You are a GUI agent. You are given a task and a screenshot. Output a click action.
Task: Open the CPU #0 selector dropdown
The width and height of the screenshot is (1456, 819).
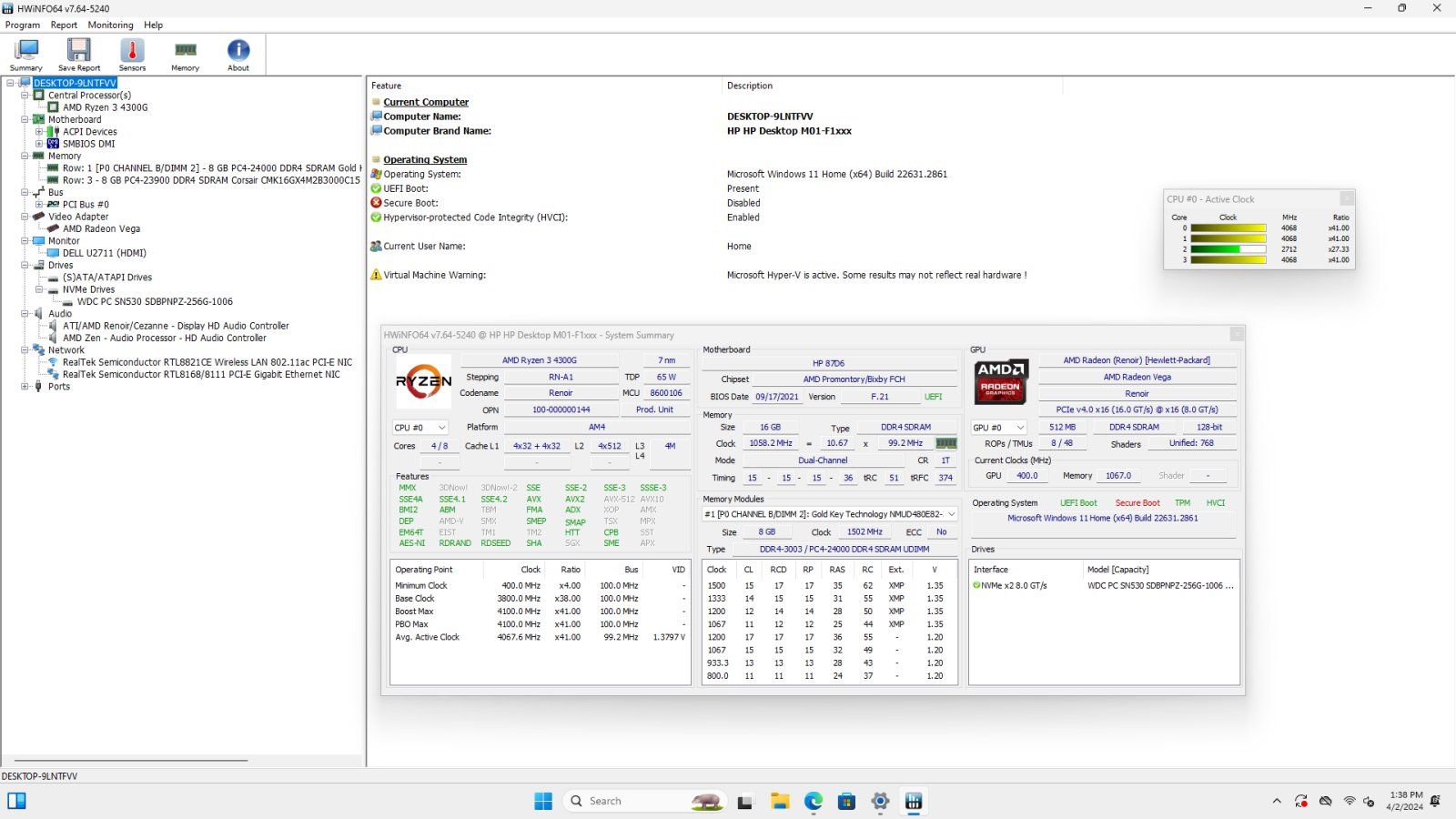coord(420,428)
